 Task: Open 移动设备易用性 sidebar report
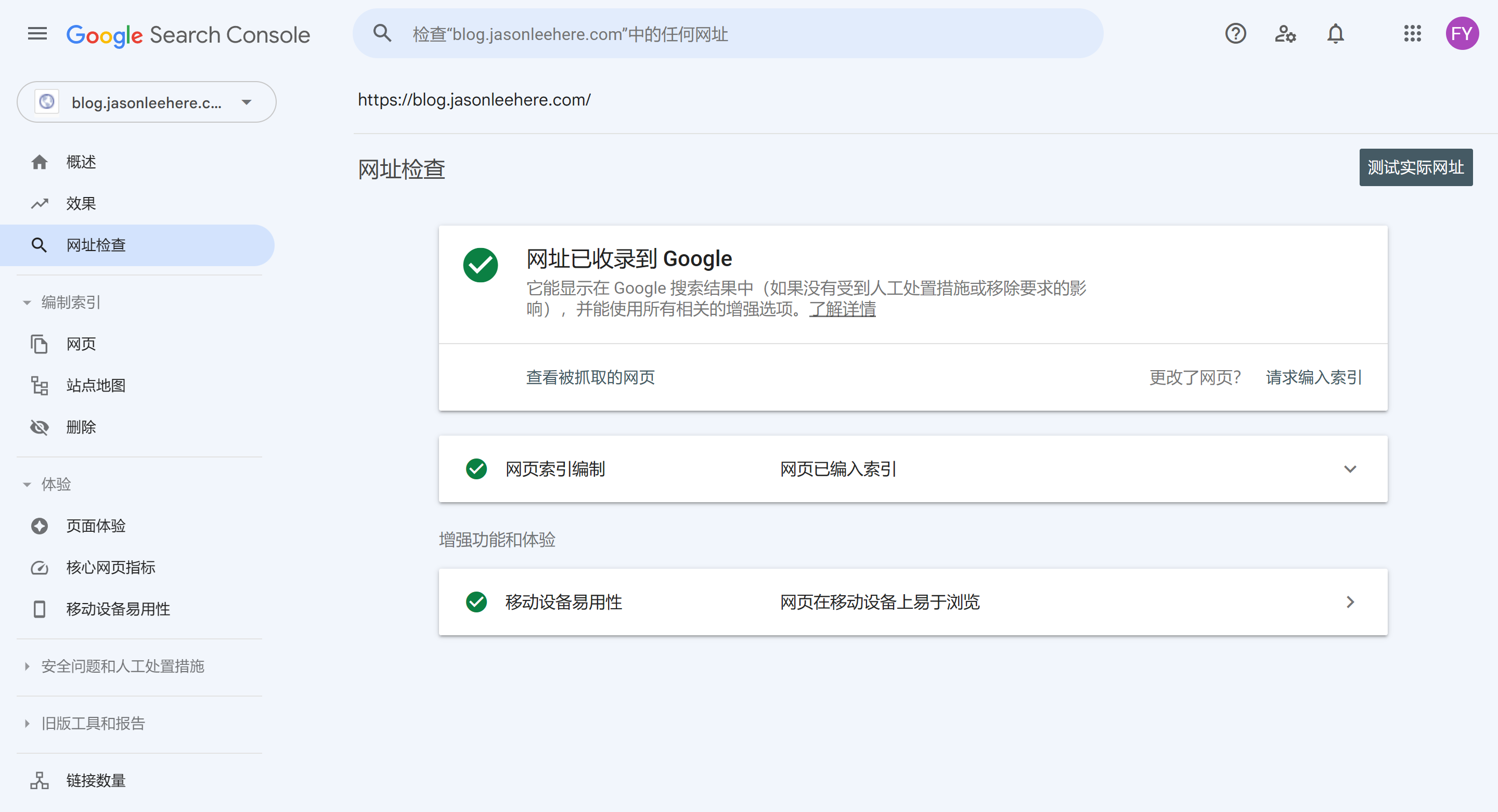coord(137,609)
